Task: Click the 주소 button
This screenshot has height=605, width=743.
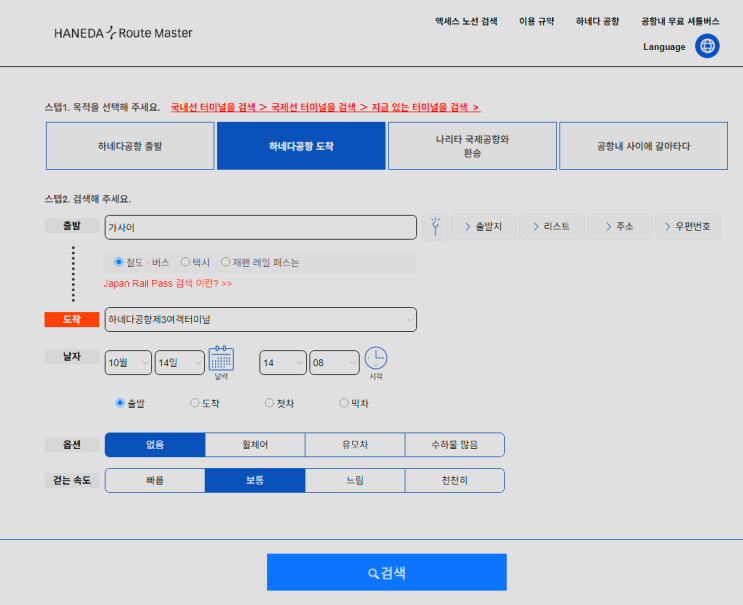Action: point(620,227)
